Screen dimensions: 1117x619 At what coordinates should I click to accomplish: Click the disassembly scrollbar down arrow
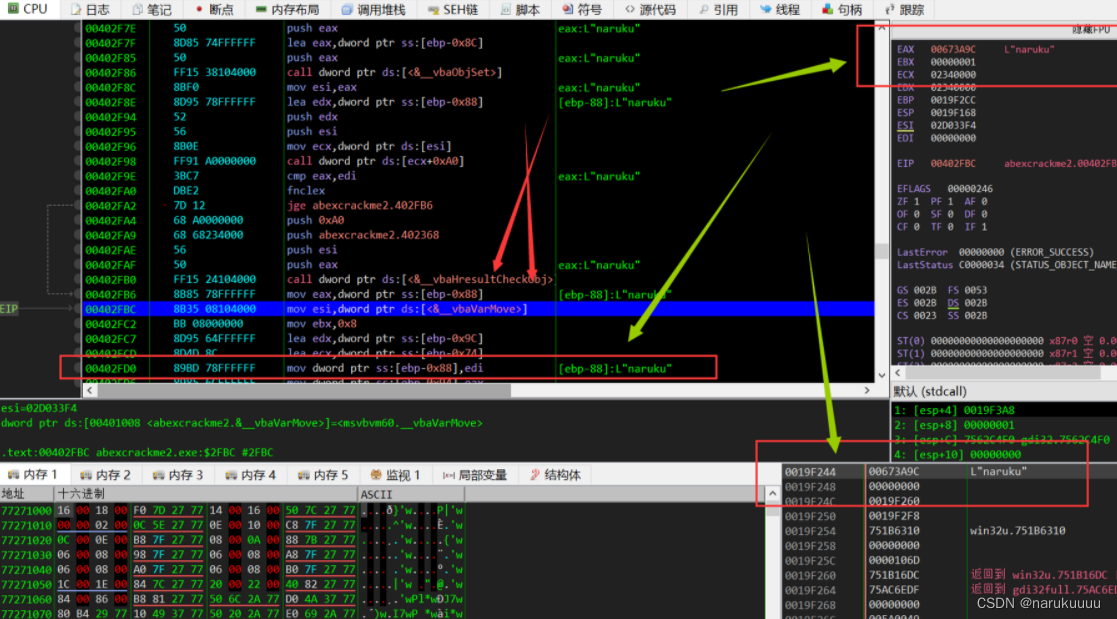(x=882, y=375)
